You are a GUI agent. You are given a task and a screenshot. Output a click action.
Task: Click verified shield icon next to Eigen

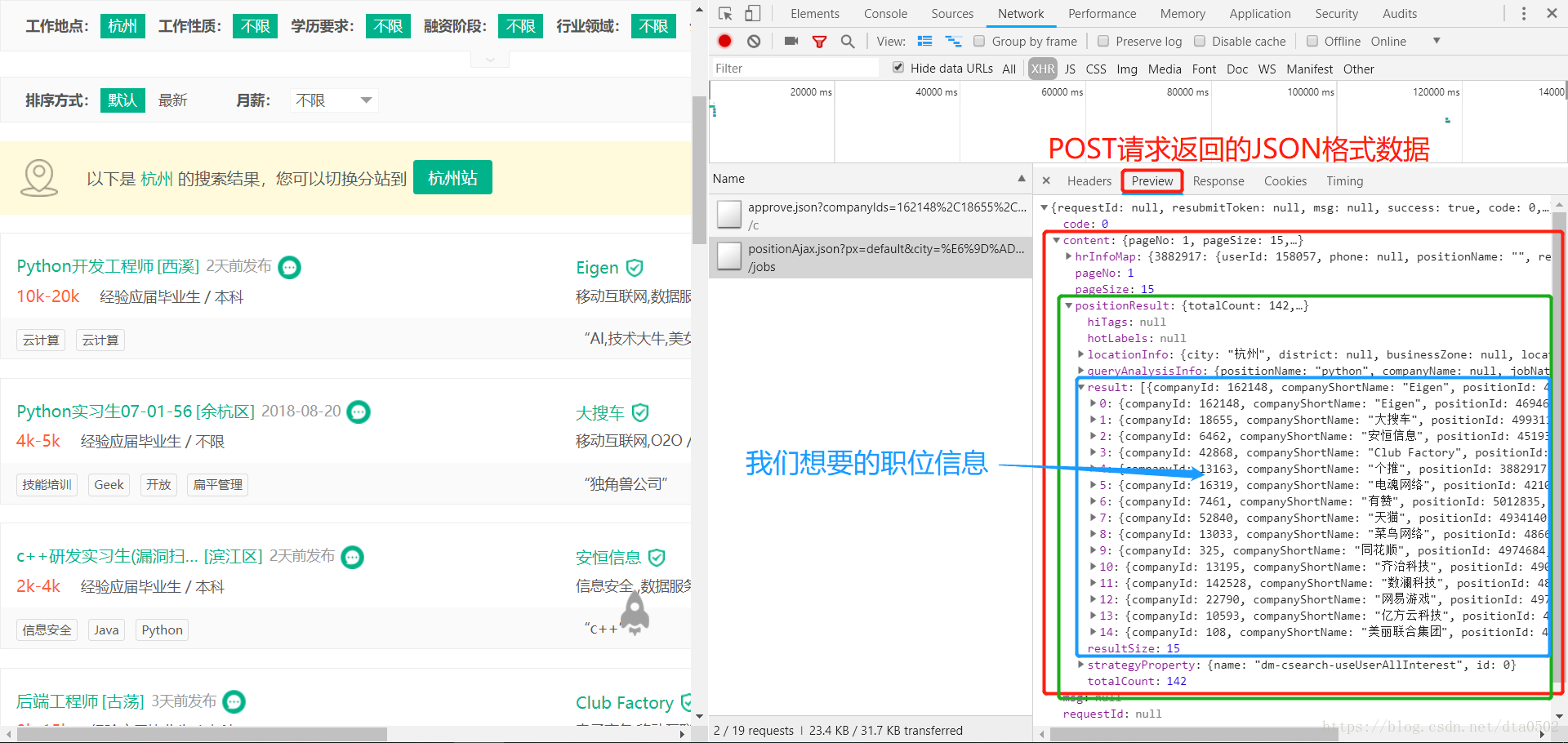click(635, 268)
